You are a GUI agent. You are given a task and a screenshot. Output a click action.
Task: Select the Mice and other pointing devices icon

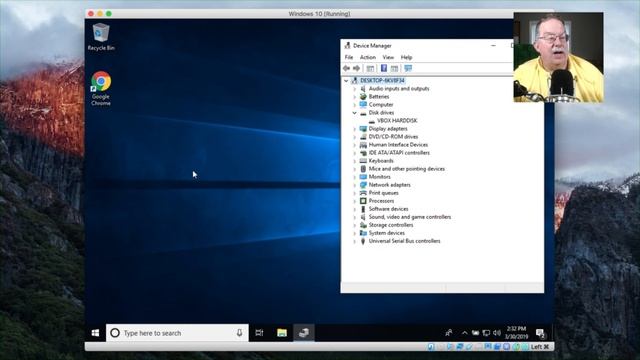click(363, 169)
